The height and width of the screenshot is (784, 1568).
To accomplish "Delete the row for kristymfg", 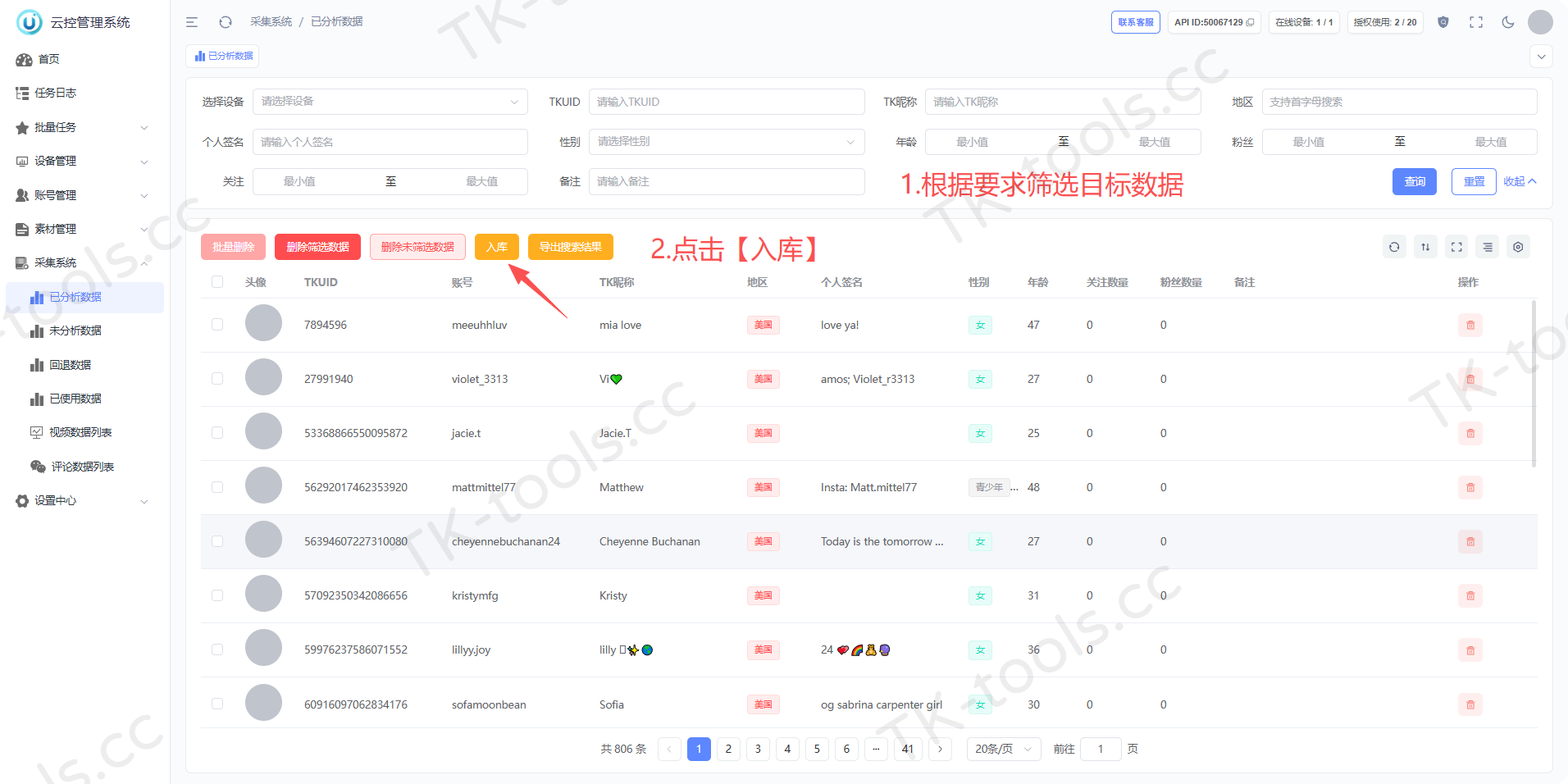I will pos(1470,596).
